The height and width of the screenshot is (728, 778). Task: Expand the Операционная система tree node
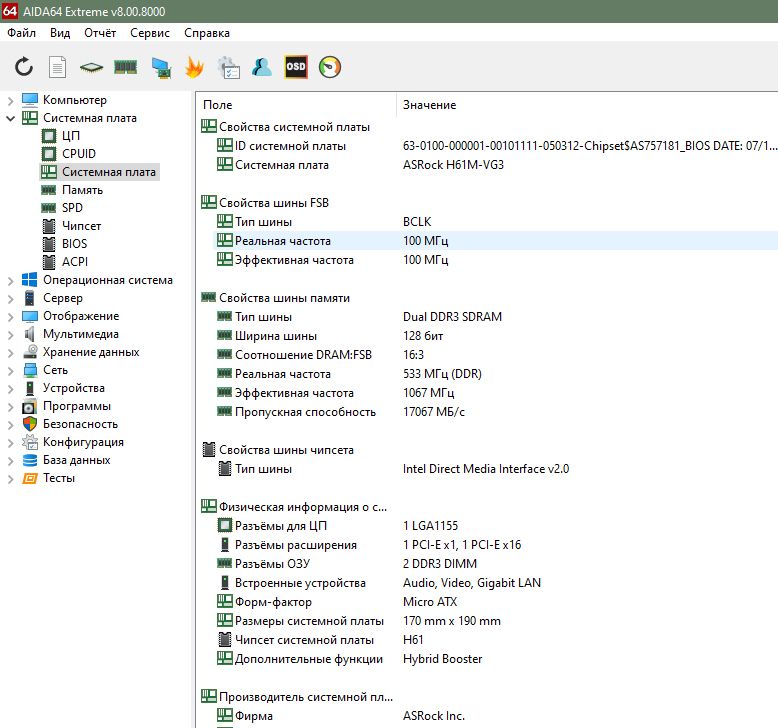click(10, 281)
